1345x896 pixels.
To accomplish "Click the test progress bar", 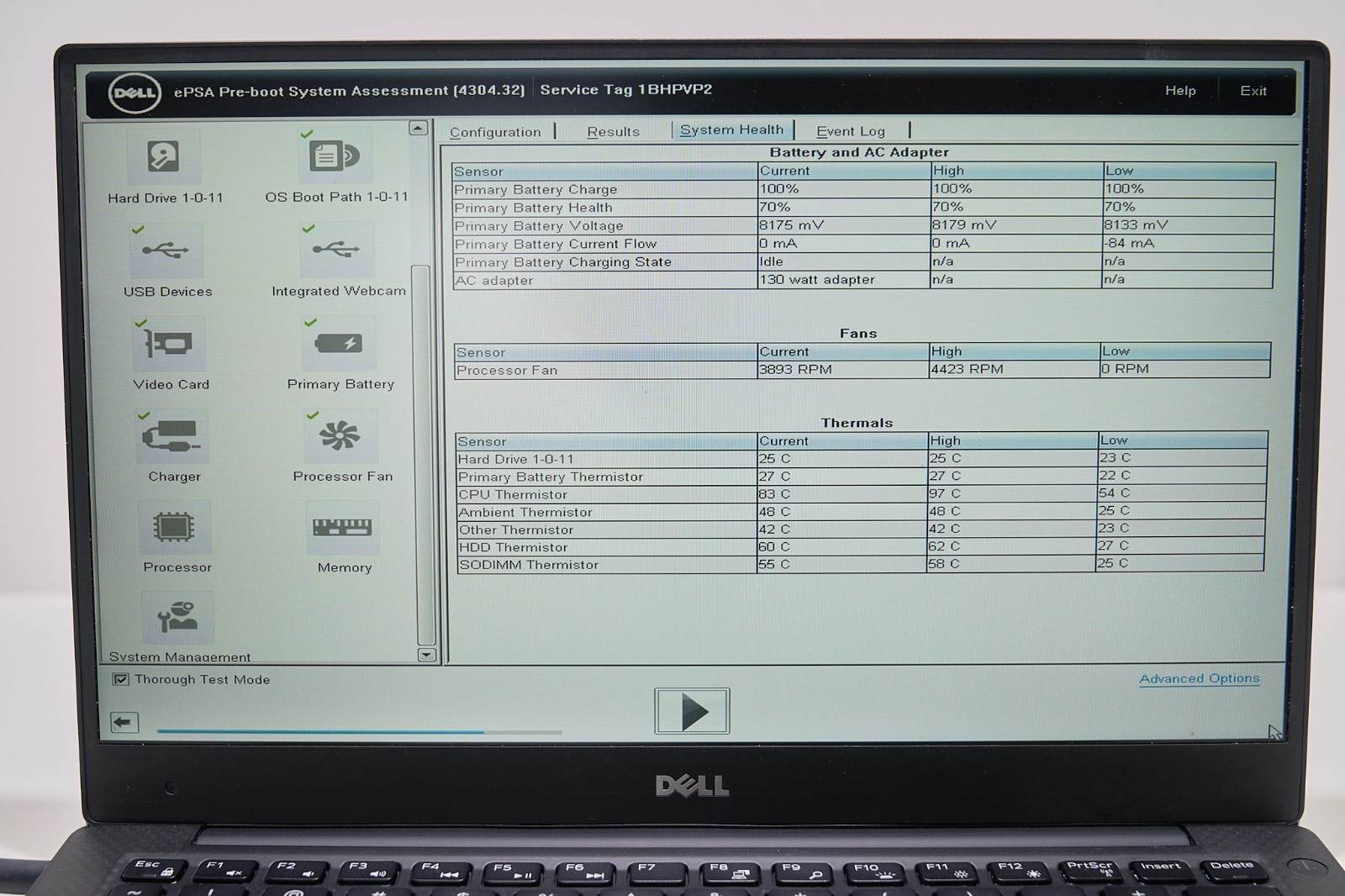I will 359,732.
